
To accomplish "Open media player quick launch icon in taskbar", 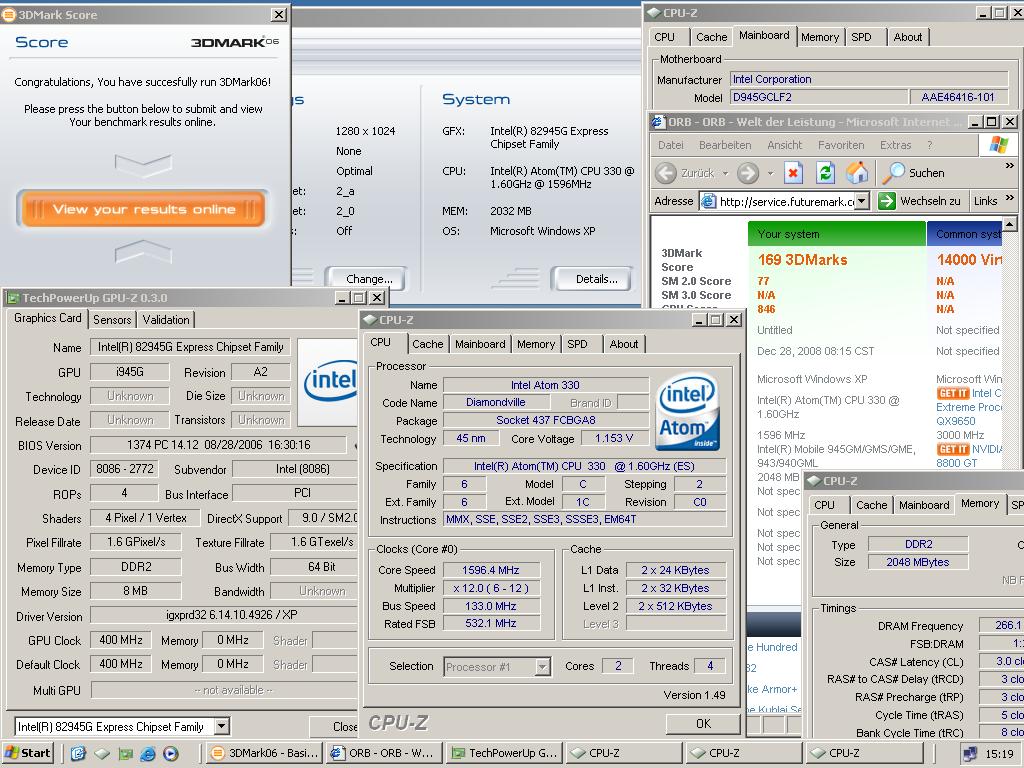I will pos(171,754).
